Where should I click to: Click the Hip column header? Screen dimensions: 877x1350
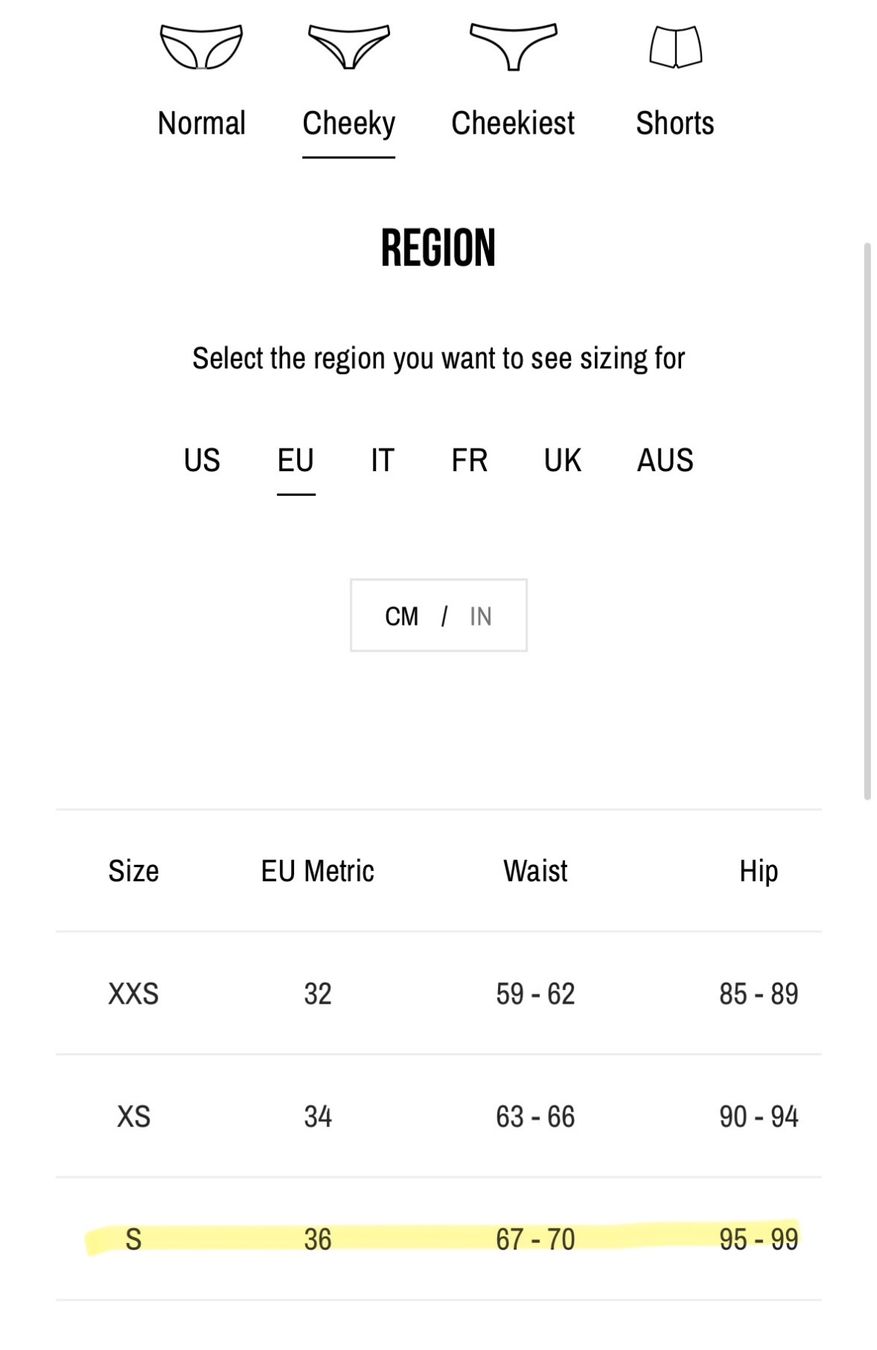(x=758, y=871)
